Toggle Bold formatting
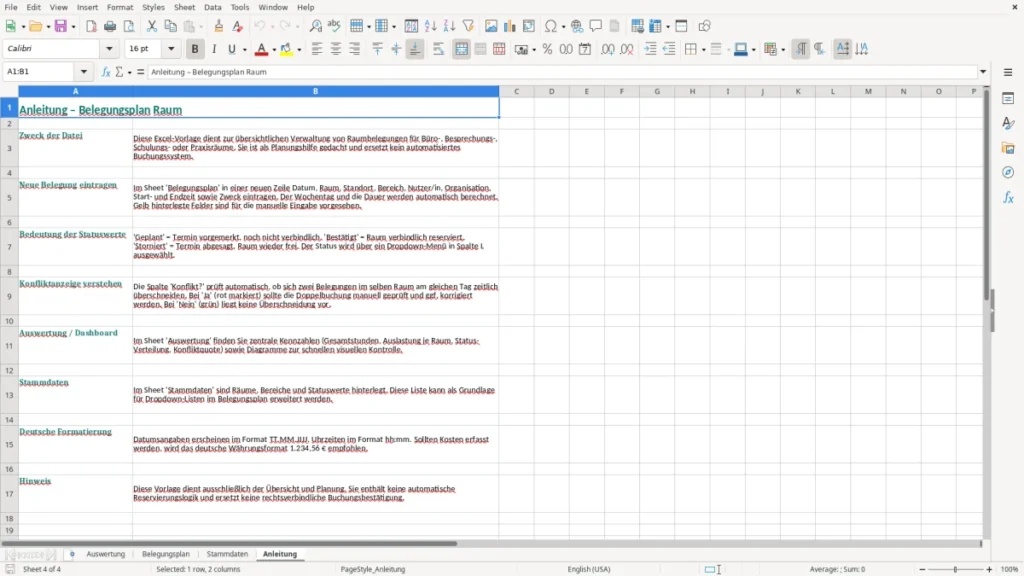The image size is (1024, 576). [195, 49]
